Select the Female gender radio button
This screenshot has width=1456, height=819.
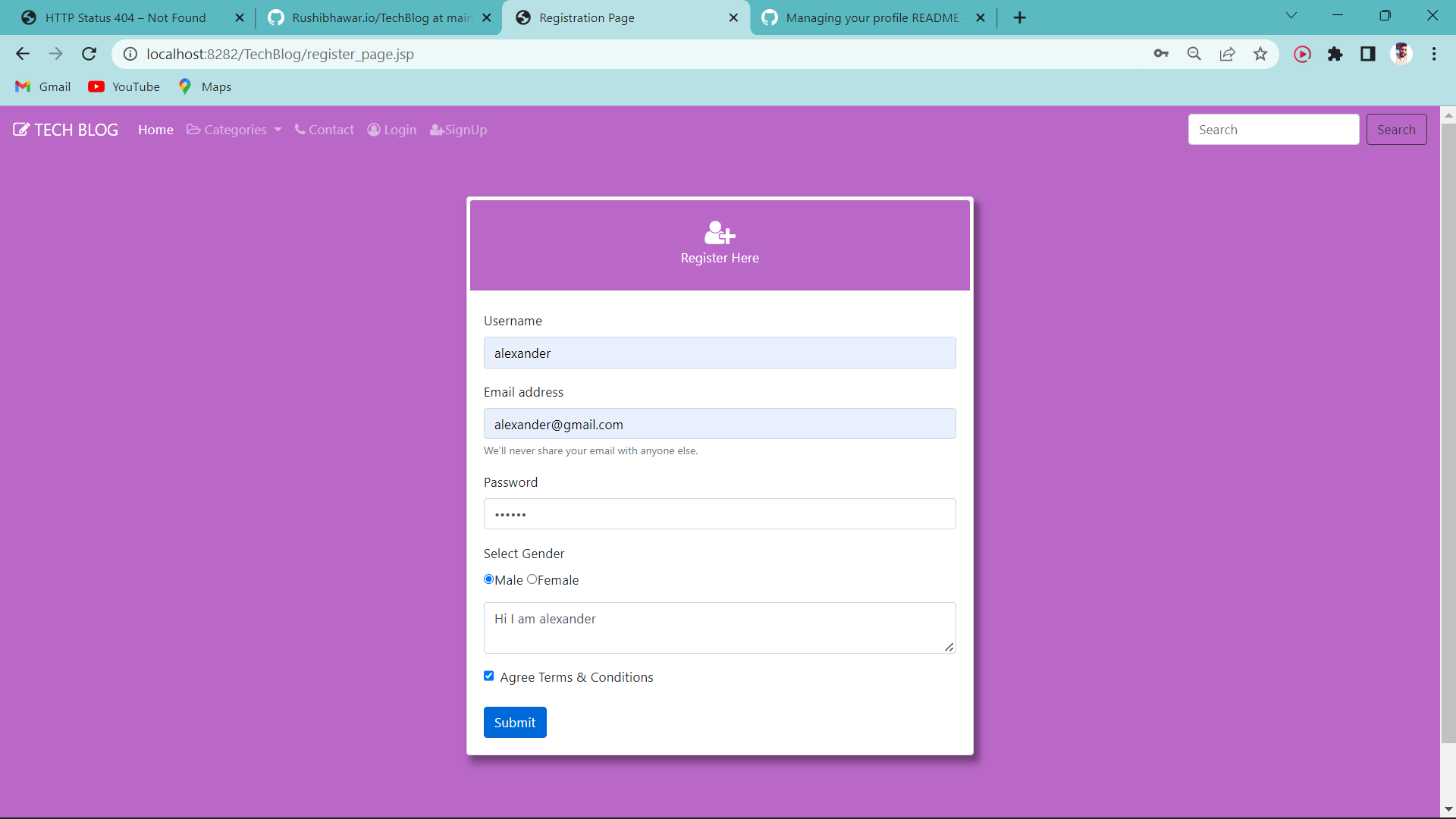(533, 579)
